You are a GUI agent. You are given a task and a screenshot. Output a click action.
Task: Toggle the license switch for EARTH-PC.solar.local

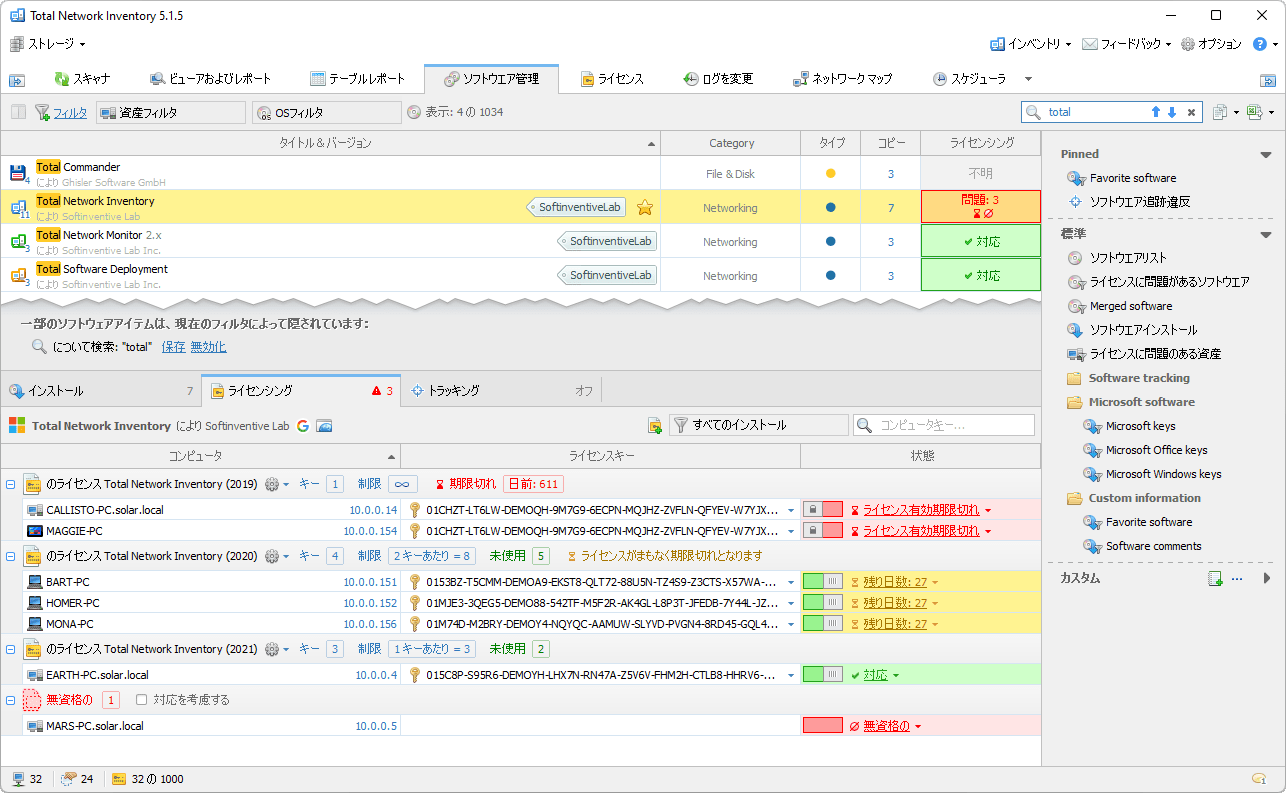coord(823,675)
